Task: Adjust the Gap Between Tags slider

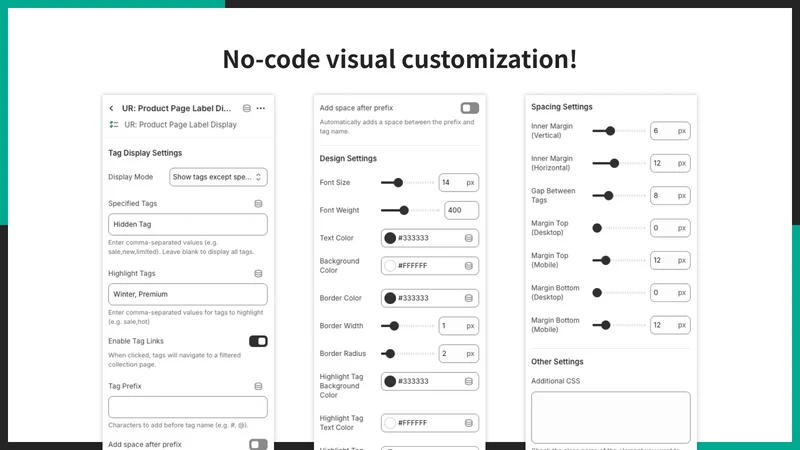Action: [x=619, y=196]
